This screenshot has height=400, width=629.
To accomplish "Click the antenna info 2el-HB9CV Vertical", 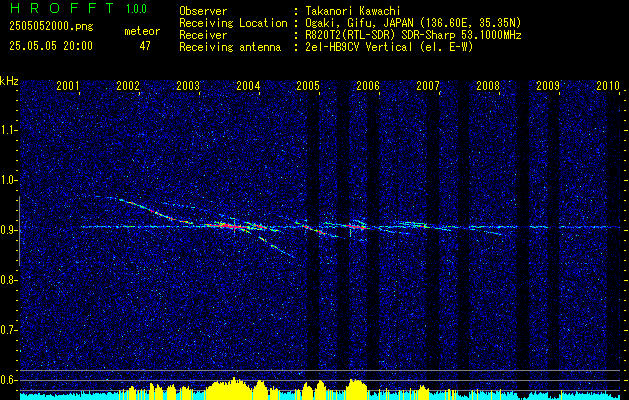I will 359,47.
